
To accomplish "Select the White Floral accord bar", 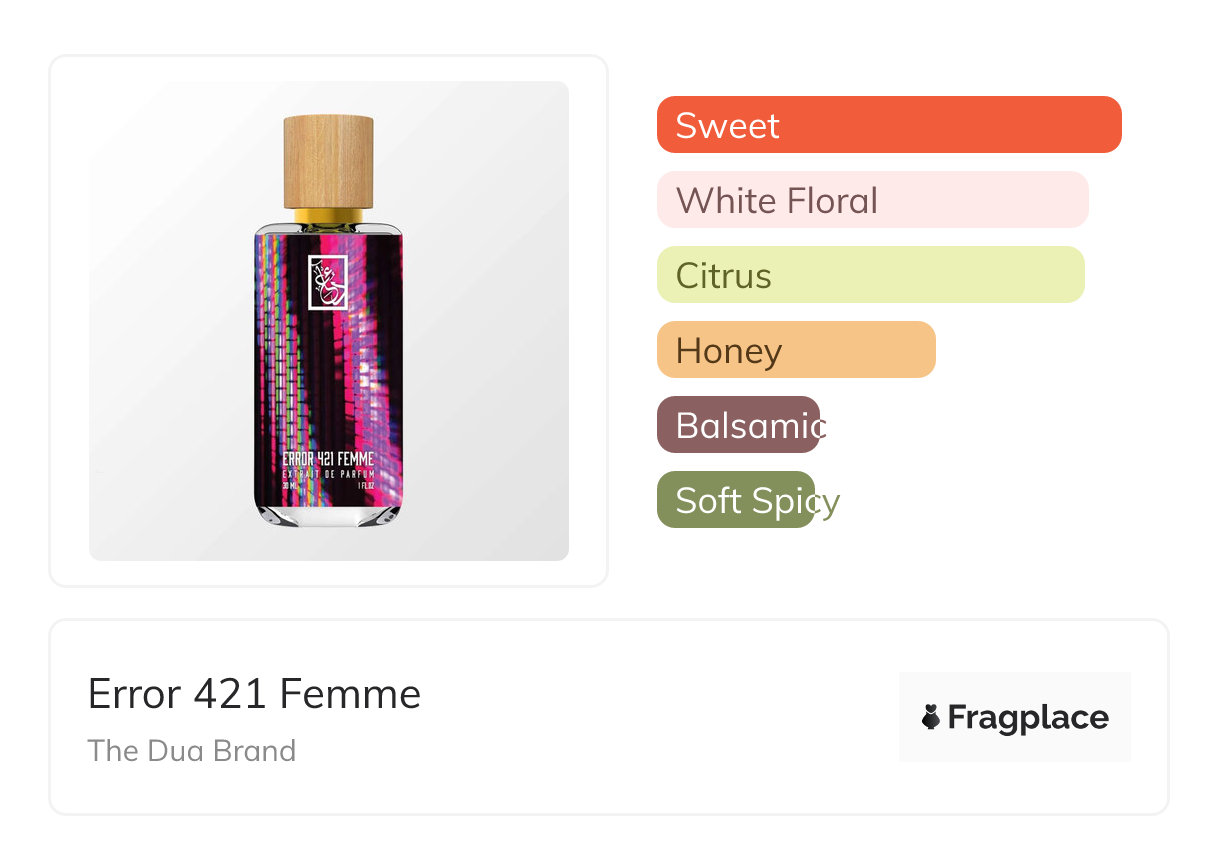I will pos(872,200).
